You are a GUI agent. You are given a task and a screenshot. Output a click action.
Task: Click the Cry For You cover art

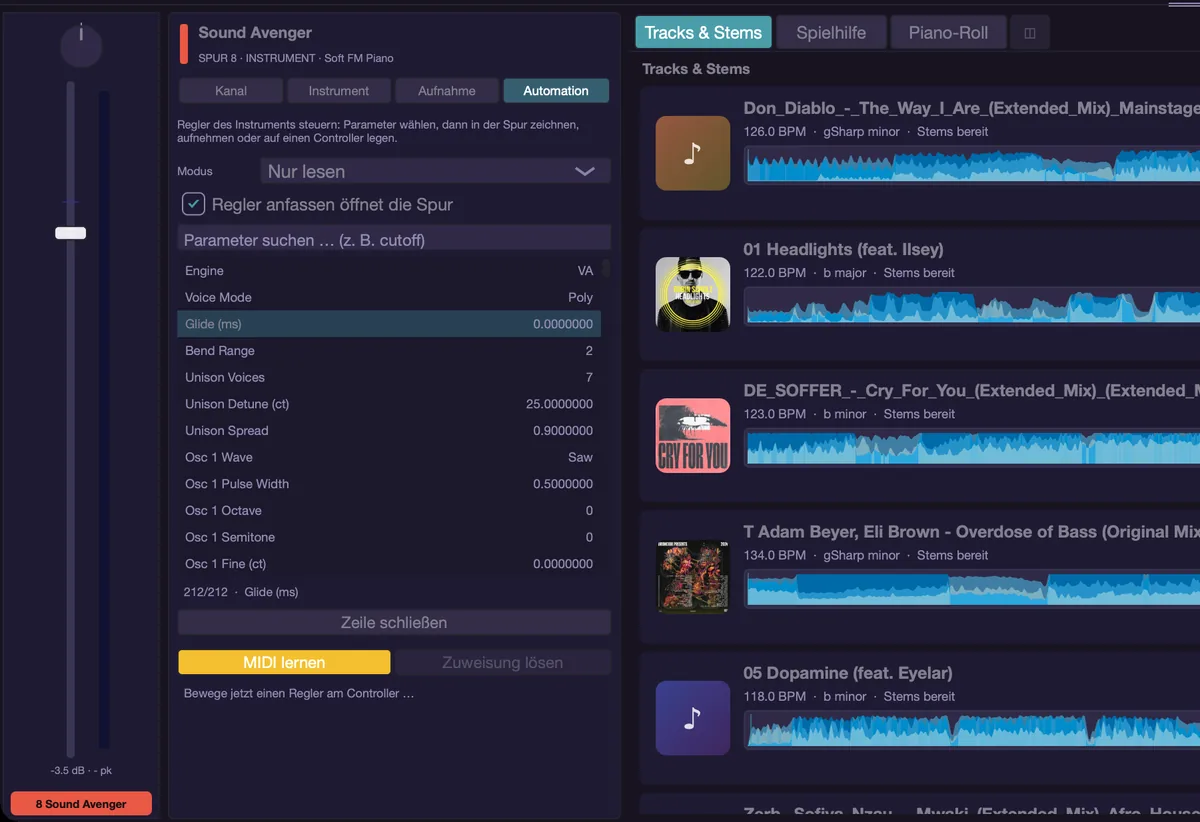[x=693, y=435]
